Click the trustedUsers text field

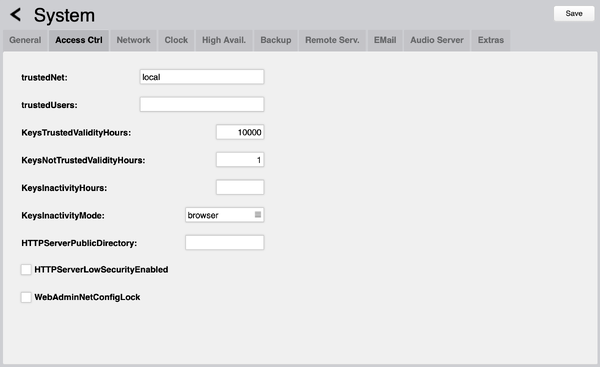[202, 104]
